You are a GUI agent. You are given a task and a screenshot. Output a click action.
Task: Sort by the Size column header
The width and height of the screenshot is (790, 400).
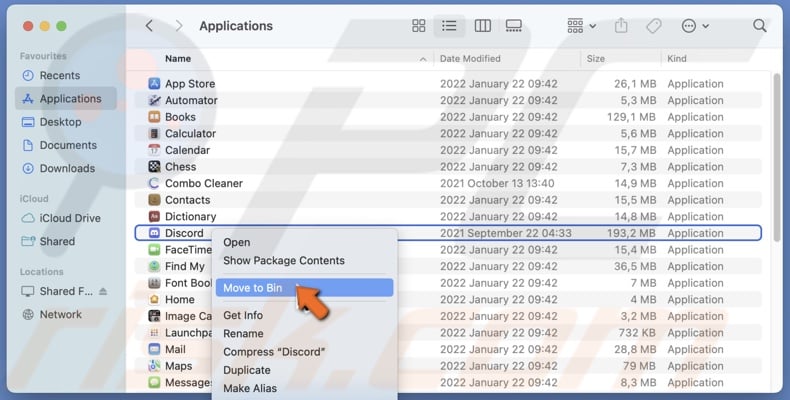596,58
